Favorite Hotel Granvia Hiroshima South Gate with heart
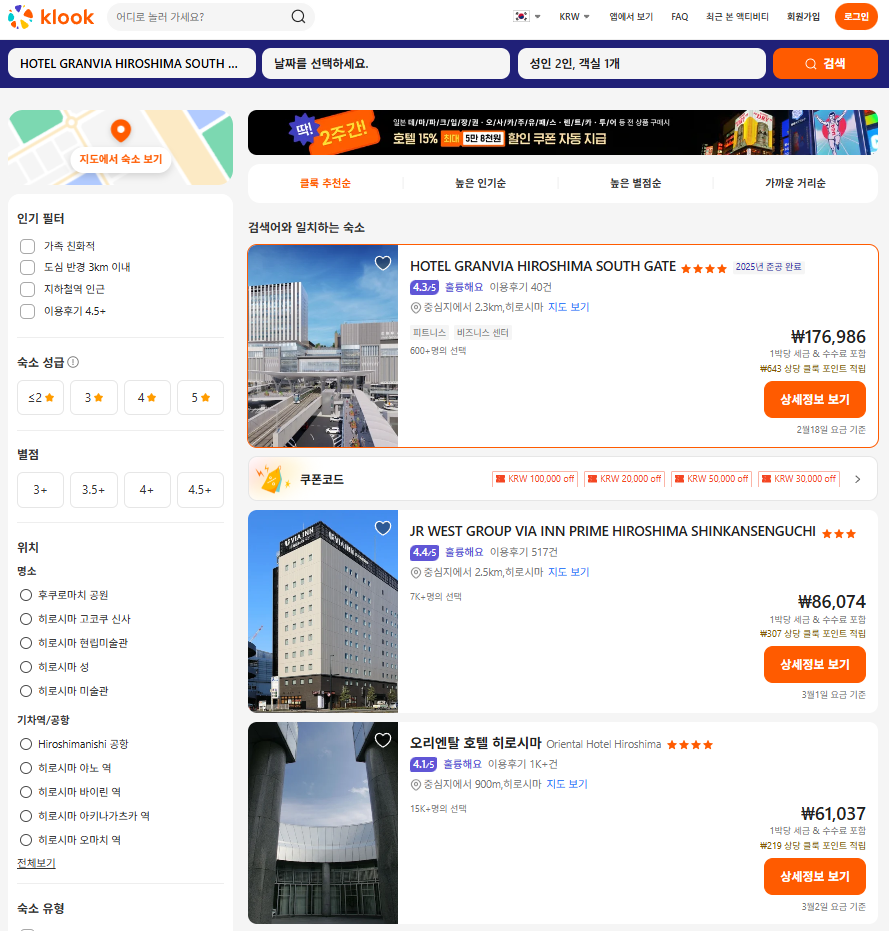889x931 pixels. click(383, 263)
